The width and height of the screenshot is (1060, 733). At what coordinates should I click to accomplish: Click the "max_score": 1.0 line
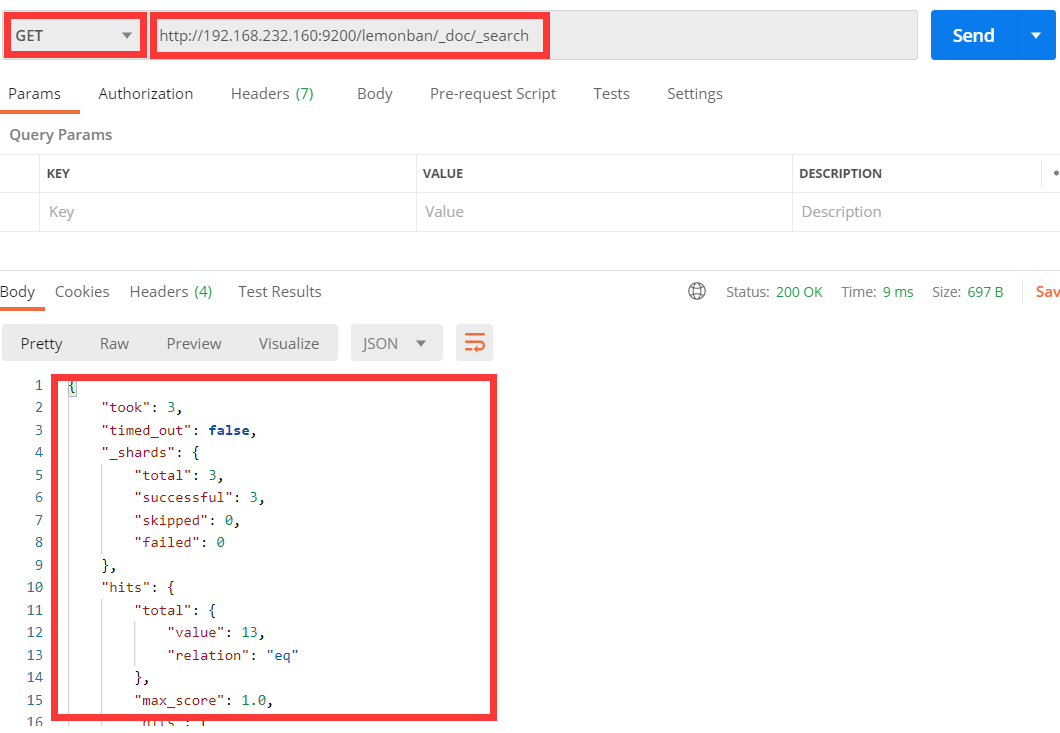(x=203, y=701)
